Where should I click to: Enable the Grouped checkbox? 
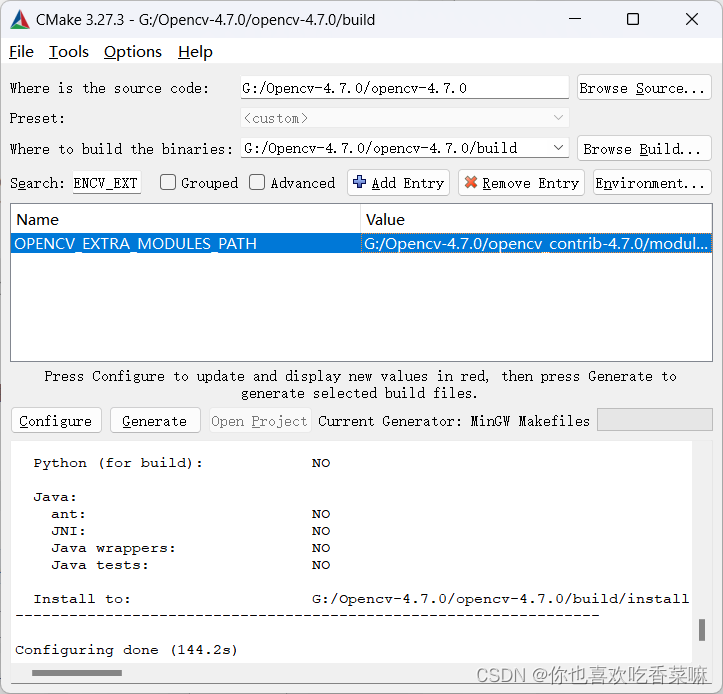coord(168,183)
